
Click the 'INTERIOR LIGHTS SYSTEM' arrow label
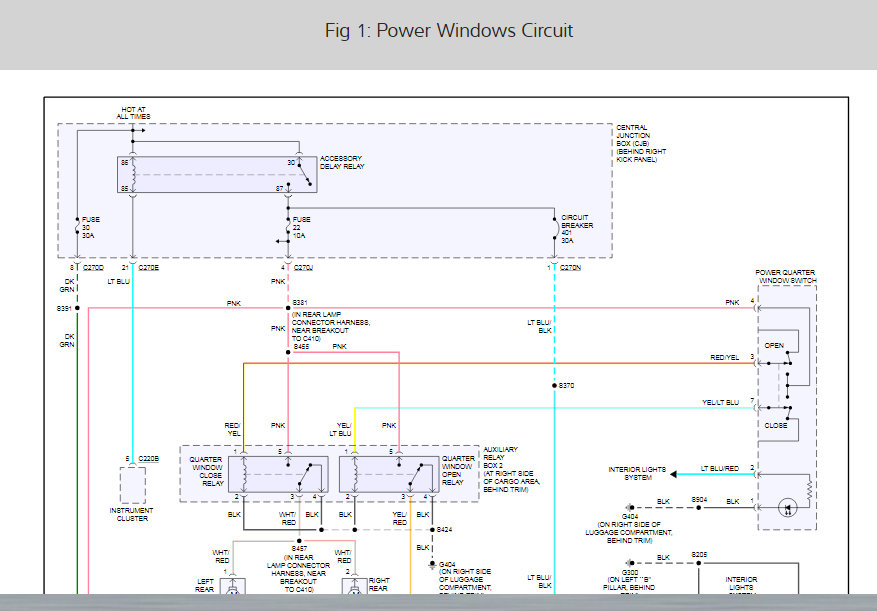(637, 473)
